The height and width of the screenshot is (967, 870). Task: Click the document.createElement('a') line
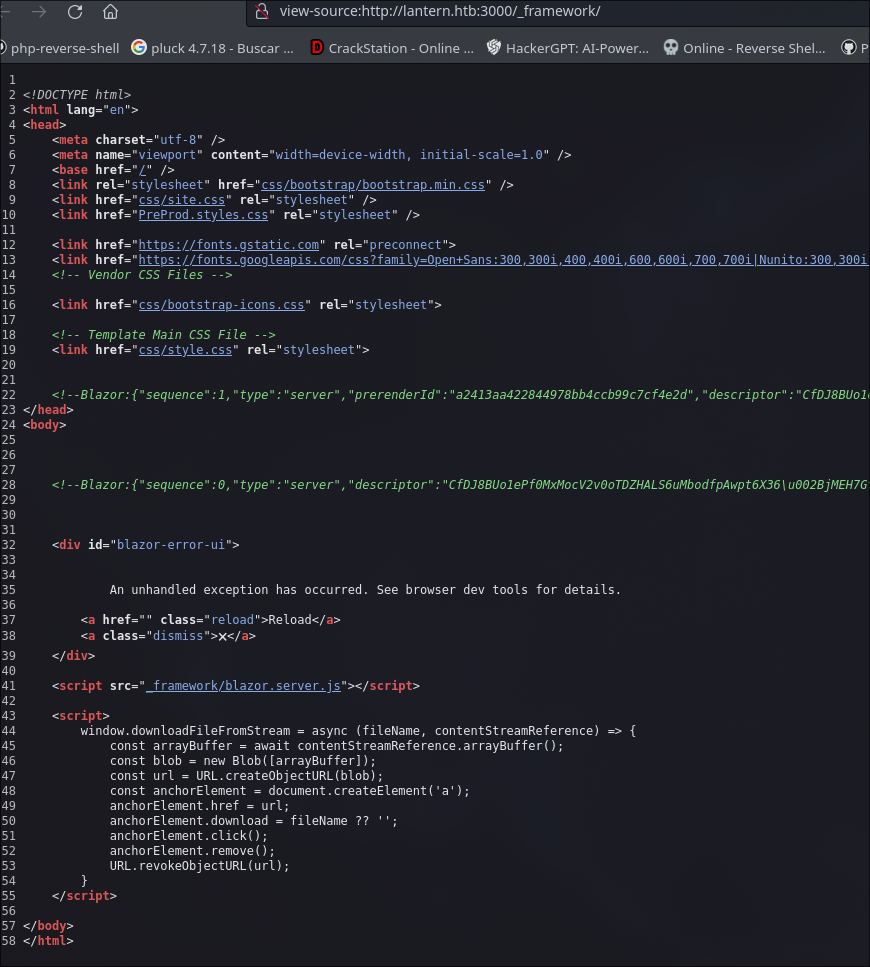(290, 791)
